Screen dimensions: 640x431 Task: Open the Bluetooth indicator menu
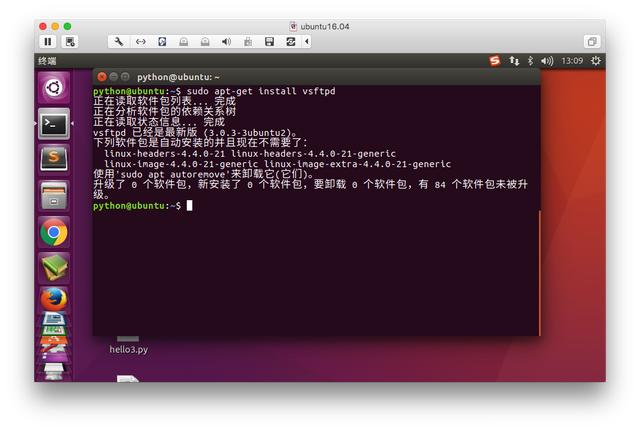click(x=530, y=61)
